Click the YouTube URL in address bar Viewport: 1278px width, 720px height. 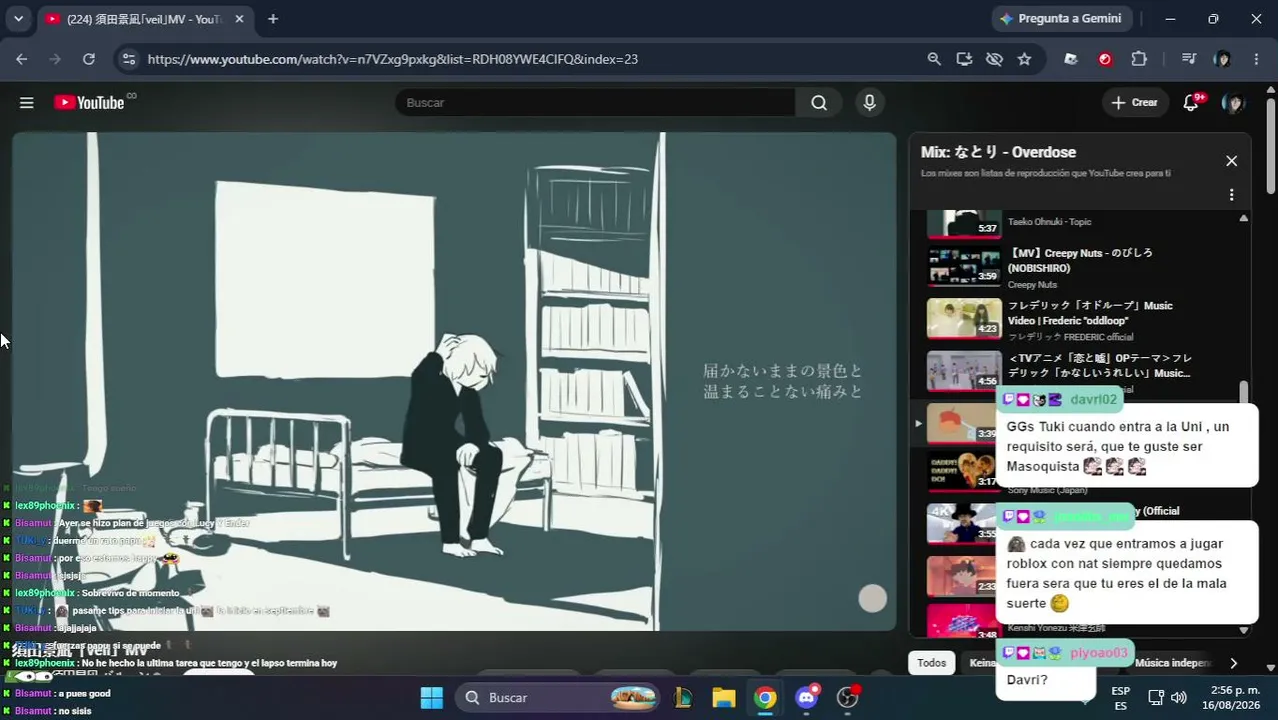[393, 59]
